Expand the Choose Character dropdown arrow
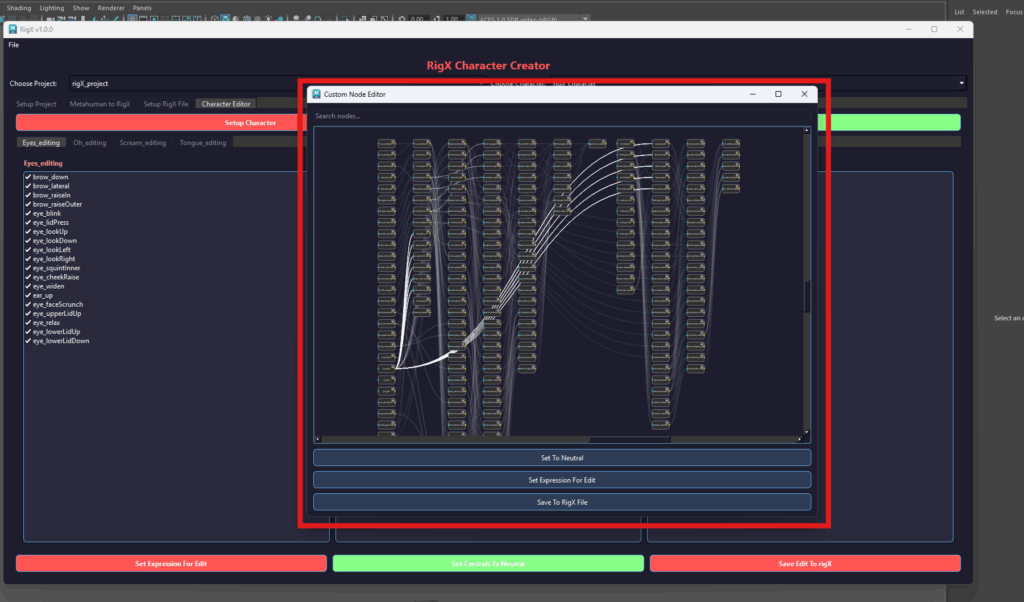This screenshot has width=1024, height=602. click(961, 84)
